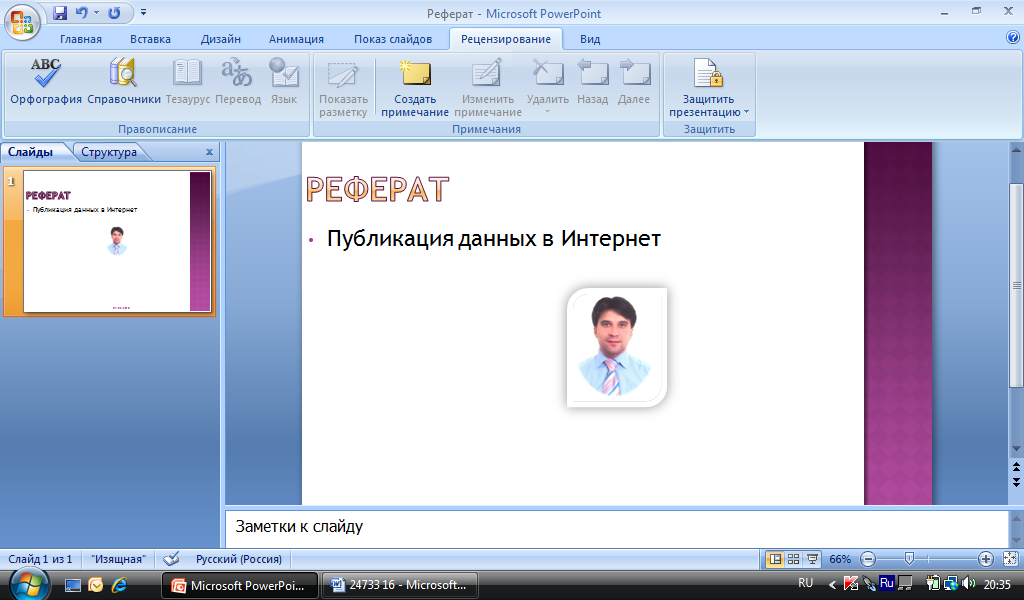The height and width of the screenshot is (600, 1024).
Task: Click Удалить comment button
Action: (548, 80)
